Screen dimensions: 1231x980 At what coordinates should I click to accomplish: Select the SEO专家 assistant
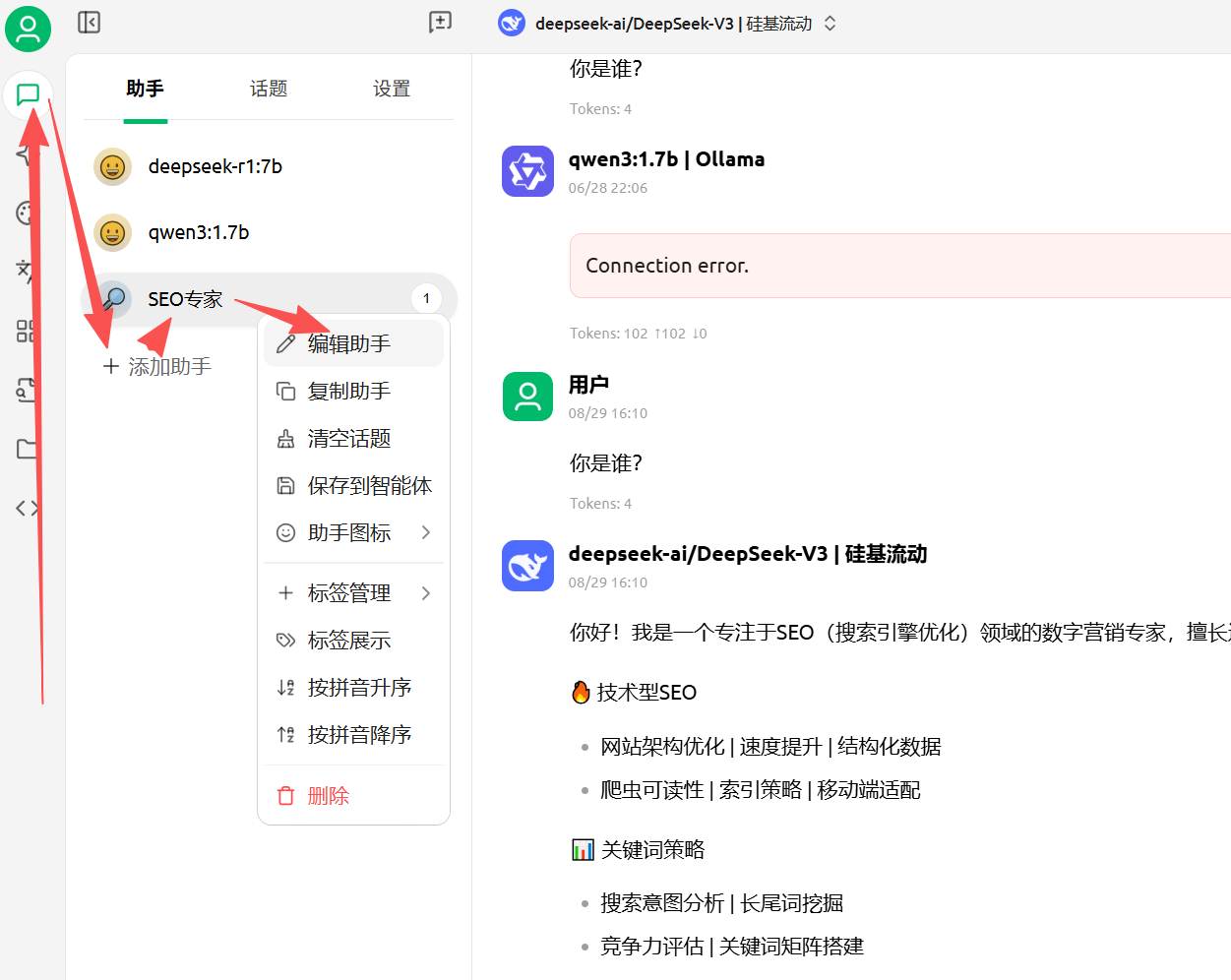(x=269, y=298)
